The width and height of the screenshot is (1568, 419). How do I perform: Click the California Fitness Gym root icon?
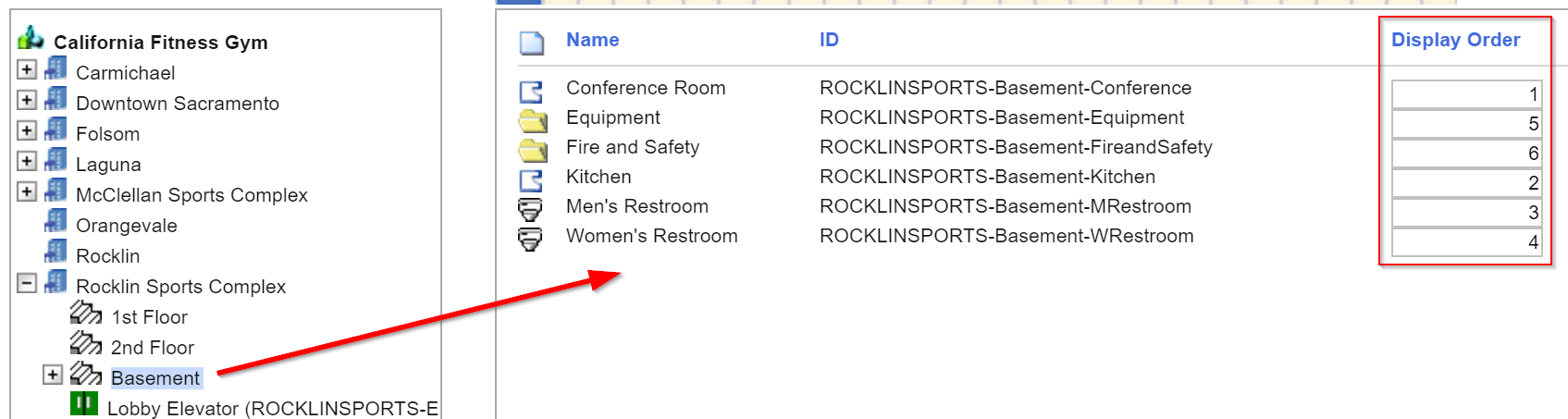tap(31, 38)
